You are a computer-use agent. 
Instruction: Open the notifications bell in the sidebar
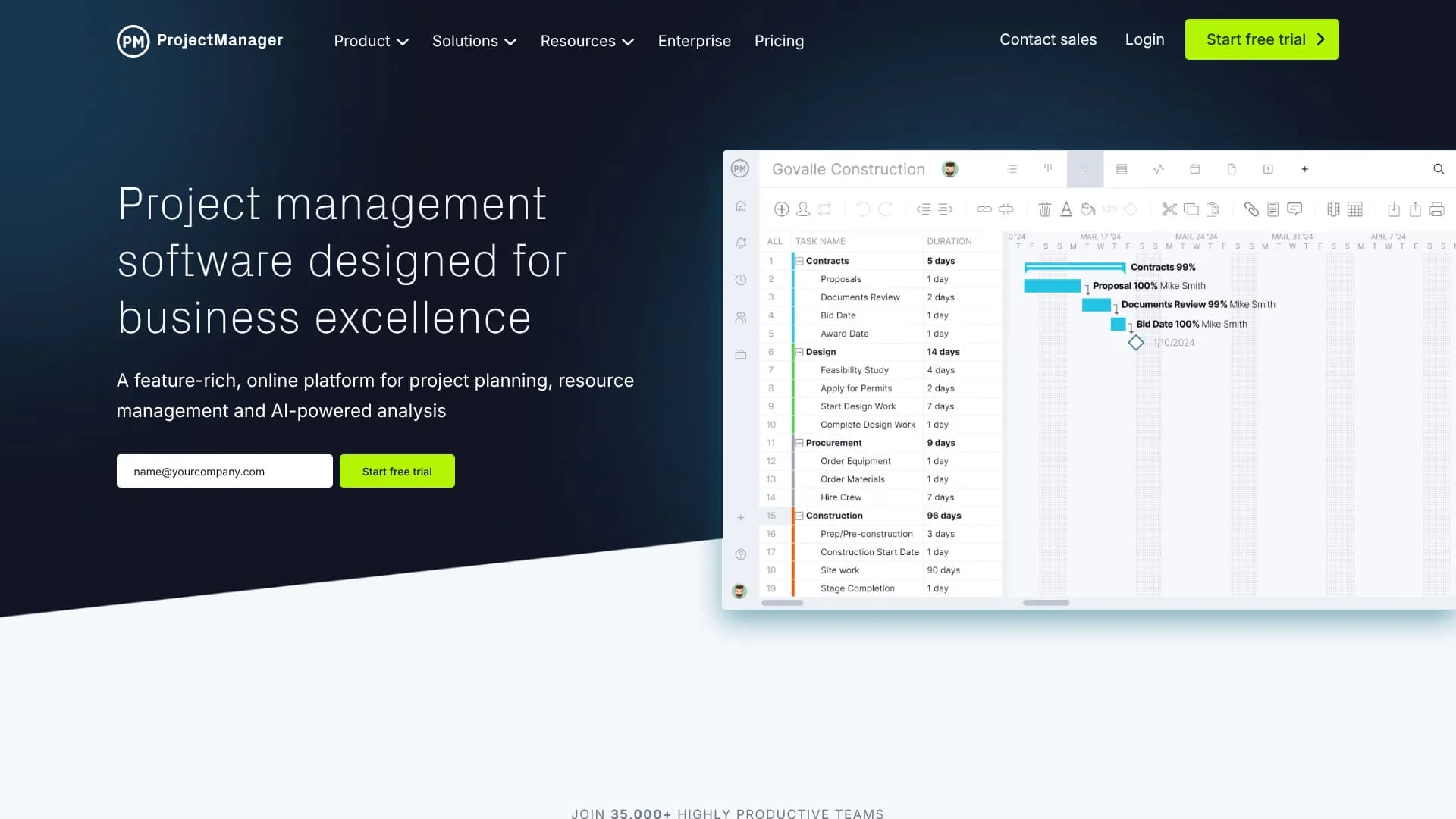click(x=740, y=242)
